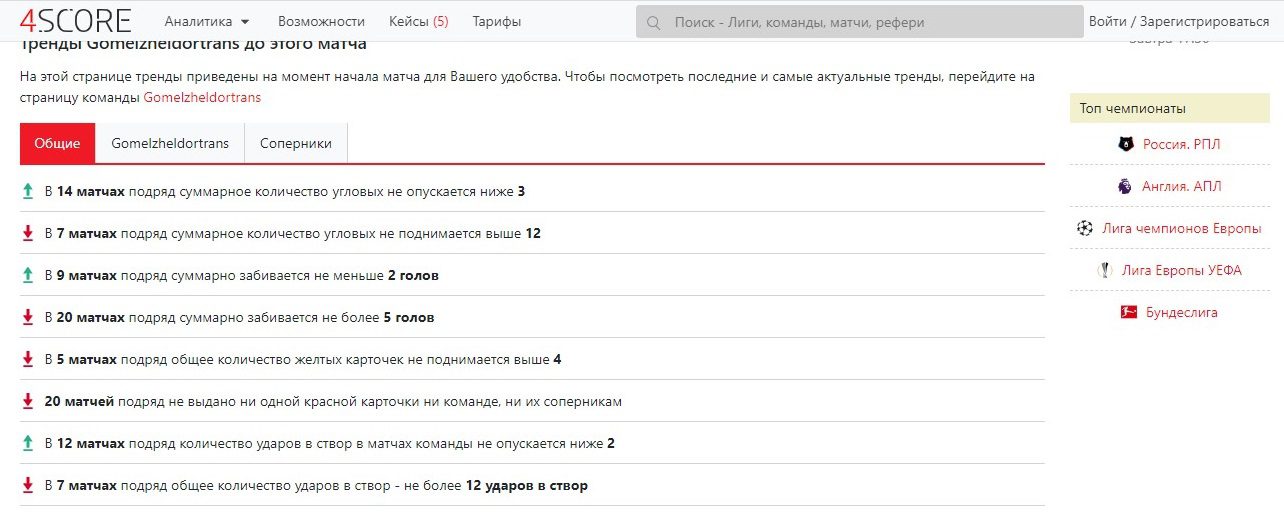Switch to the Gomelzheldortrans tab
1284x514 pixels.
pyautogui.click(x=170, y=143)
